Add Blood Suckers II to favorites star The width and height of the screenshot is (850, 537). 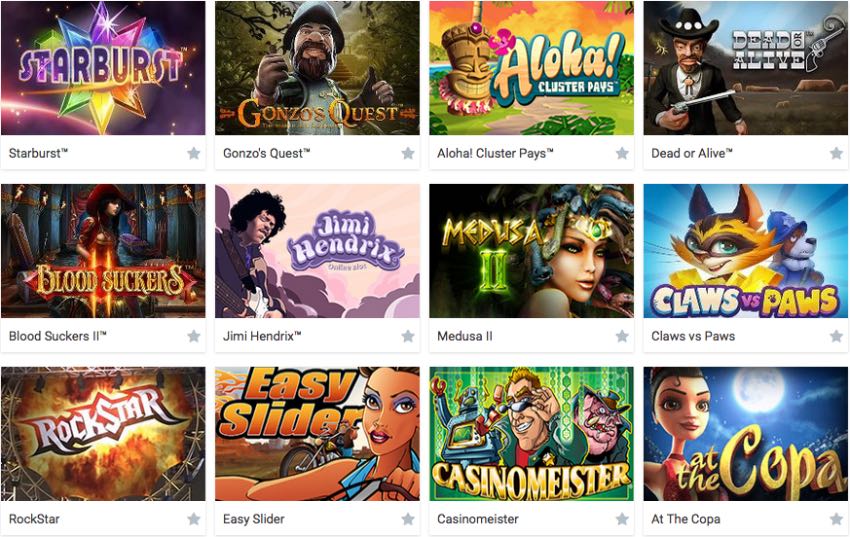coord(194,336)
